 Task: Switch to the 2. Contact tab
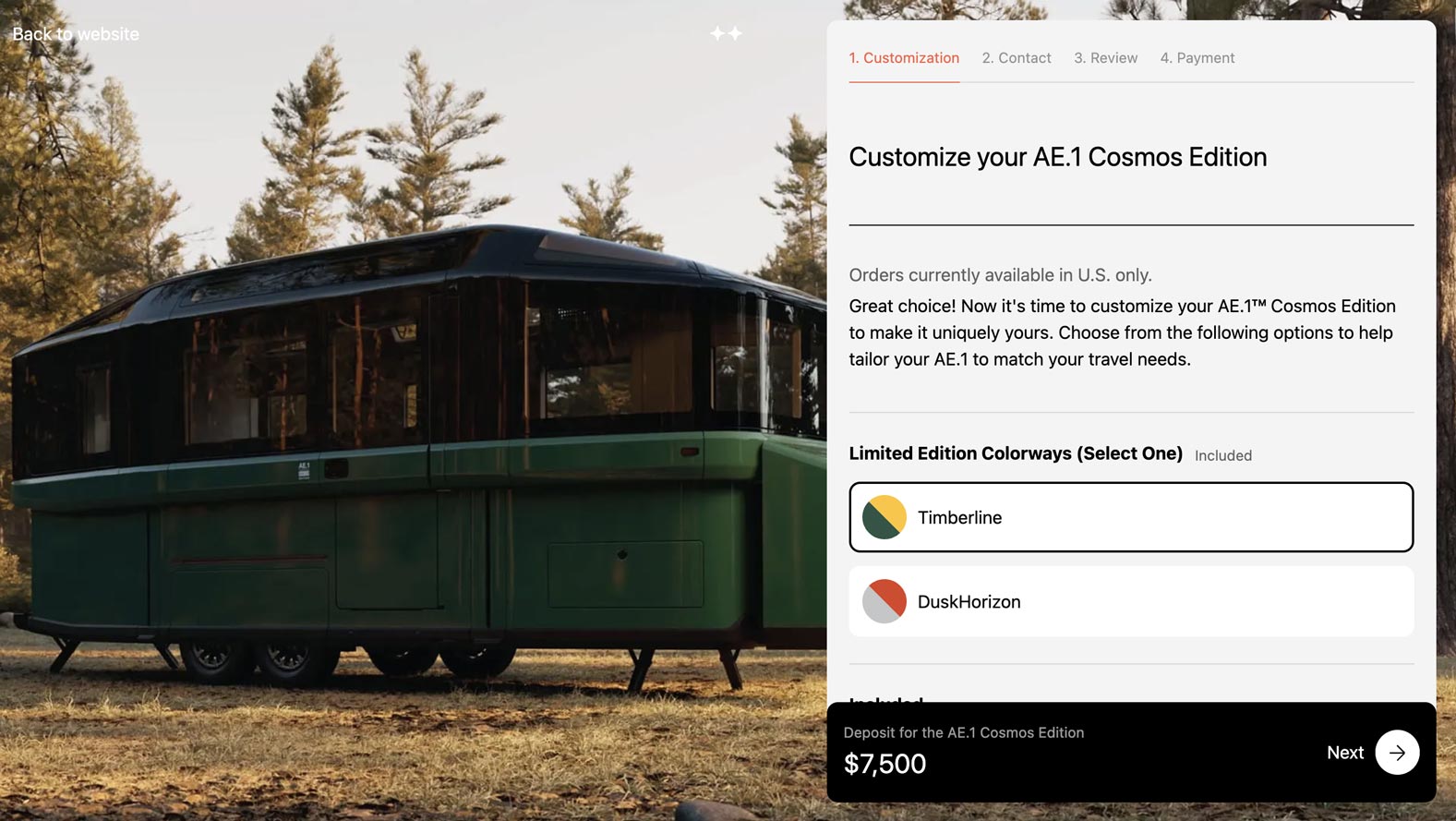(1017, 58)
